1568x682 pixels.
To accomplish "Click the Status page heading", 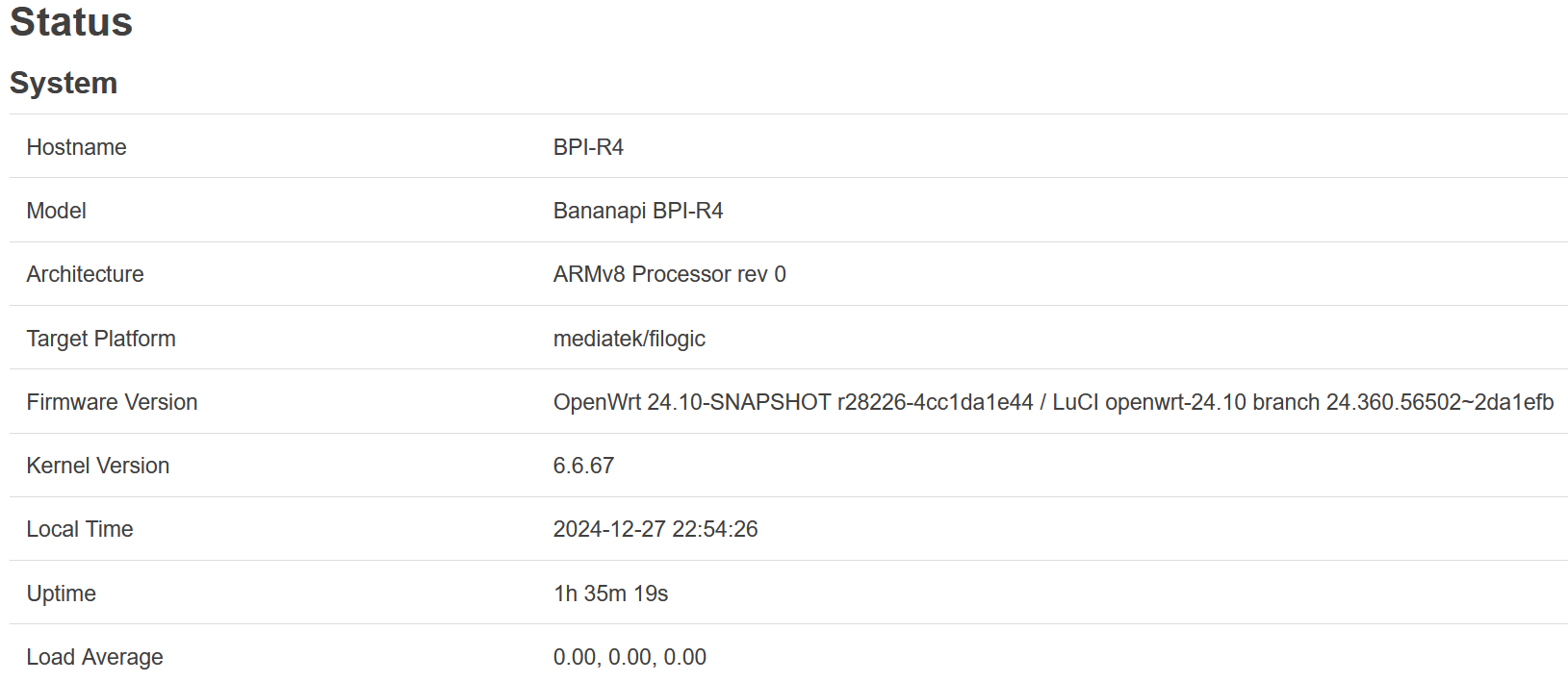I will tap(71, 21).
